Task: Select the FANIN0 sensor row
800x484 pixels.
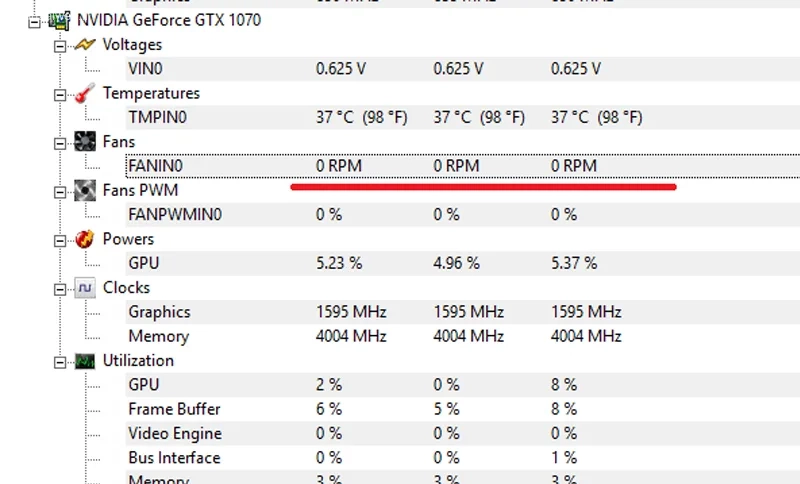Action: (156, 165)
